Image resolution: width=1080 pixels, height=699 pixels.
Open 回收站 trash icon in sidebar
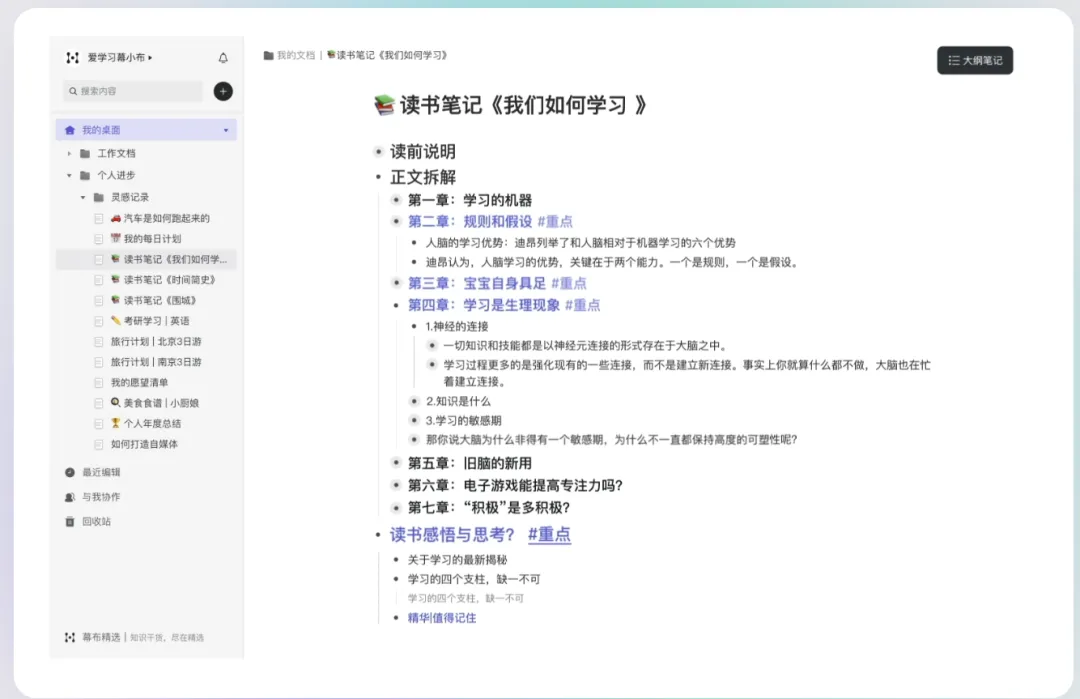pyautogui.click(x=70, y=521)
